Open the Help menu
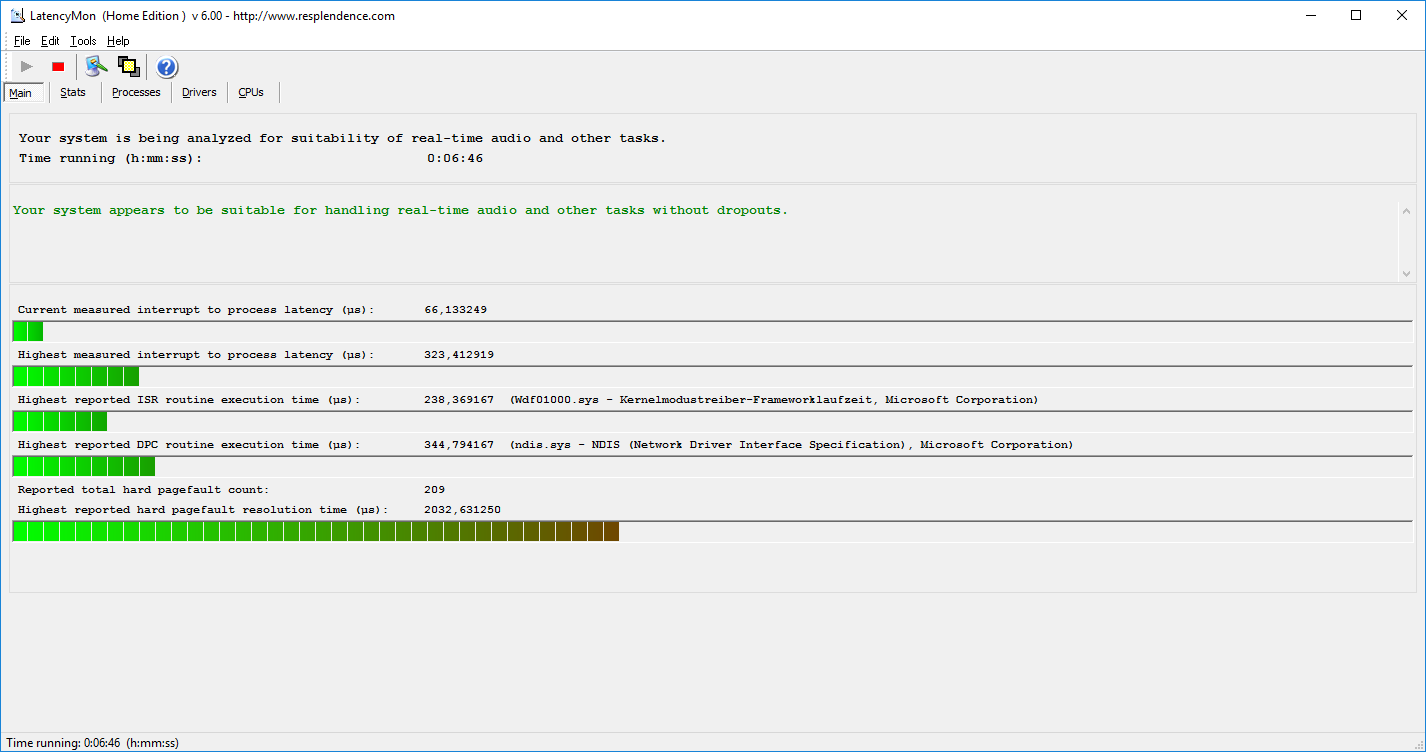The image size is (1426, 752). coord(118,41)
